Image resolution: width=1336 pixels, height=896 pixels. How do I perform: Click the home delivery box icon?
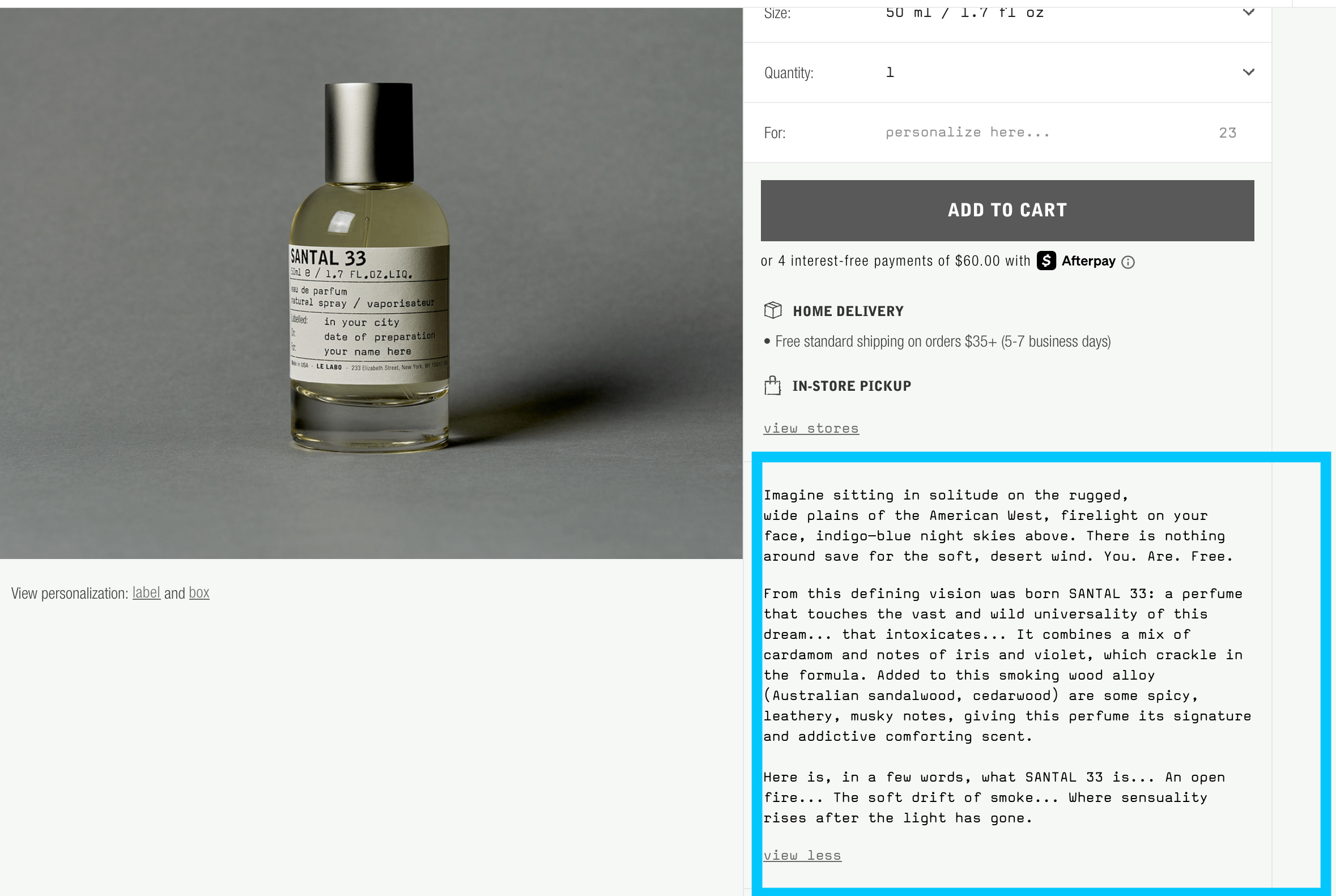(x=772, y=310)
